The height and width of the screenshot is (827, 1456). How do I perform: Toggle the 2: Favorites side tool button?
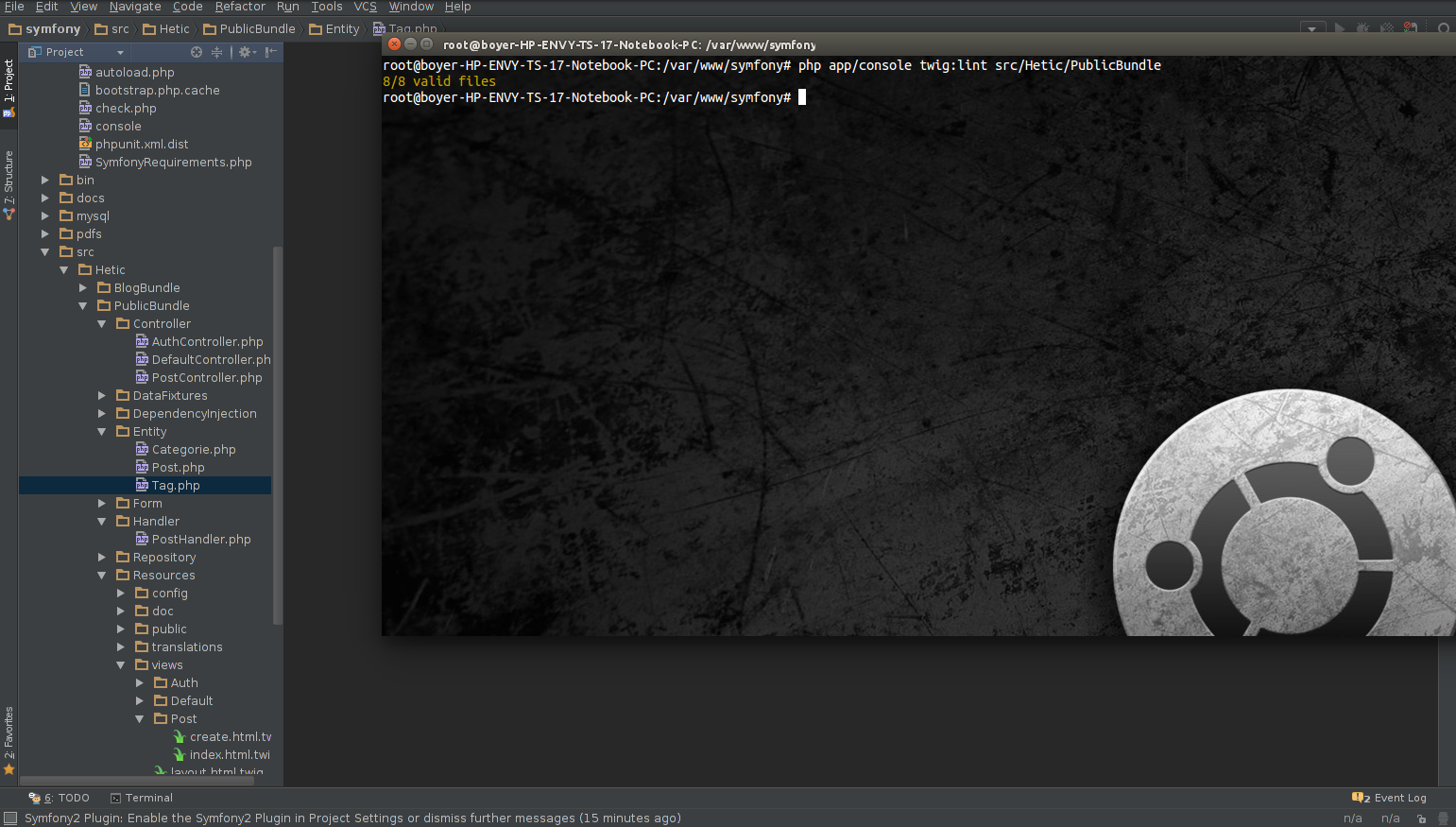coord(9,740)
